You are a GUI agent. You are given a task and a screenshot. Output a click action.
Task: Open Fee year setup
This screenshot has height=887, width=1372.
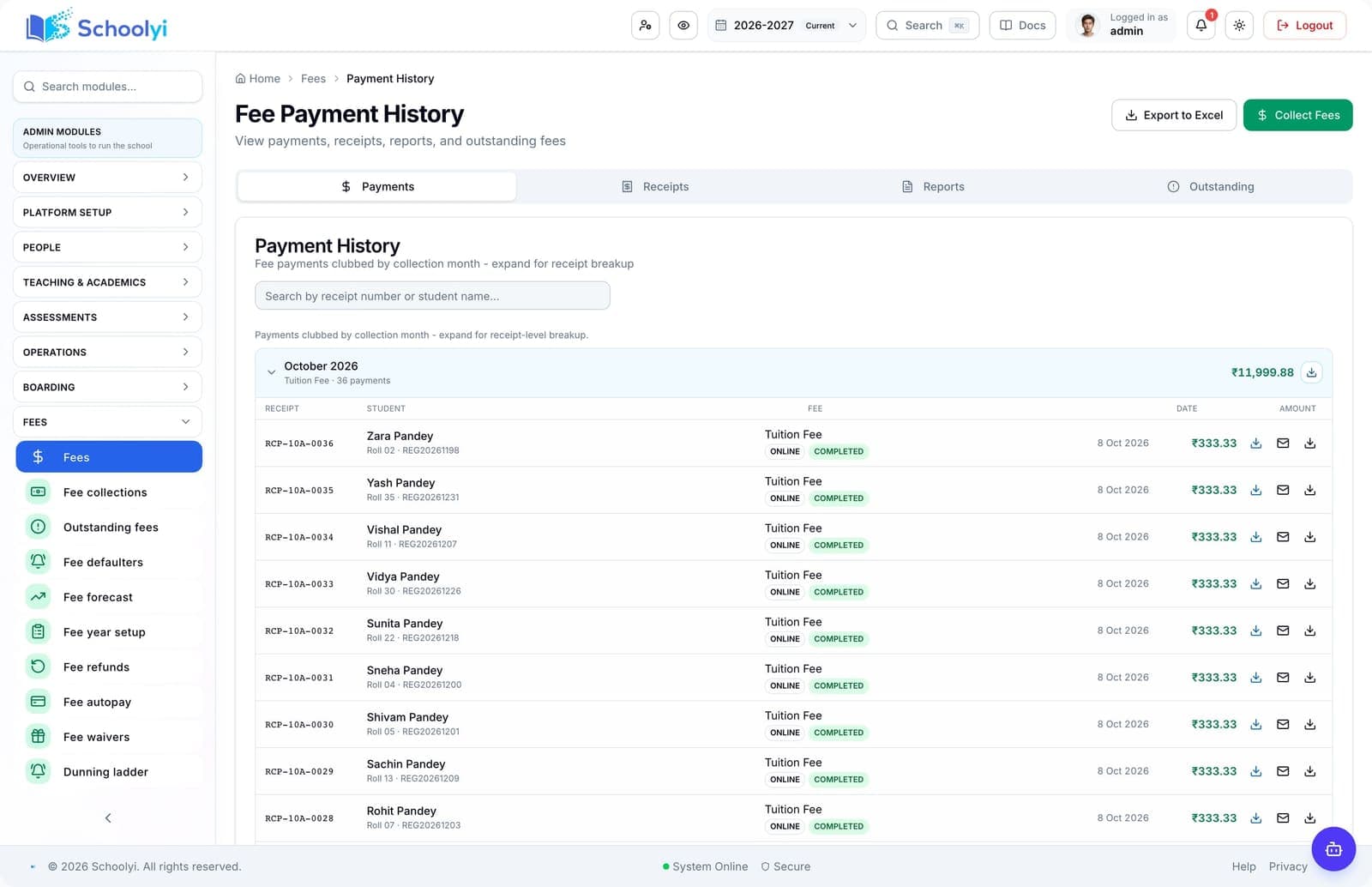click(x=109, y=632)
